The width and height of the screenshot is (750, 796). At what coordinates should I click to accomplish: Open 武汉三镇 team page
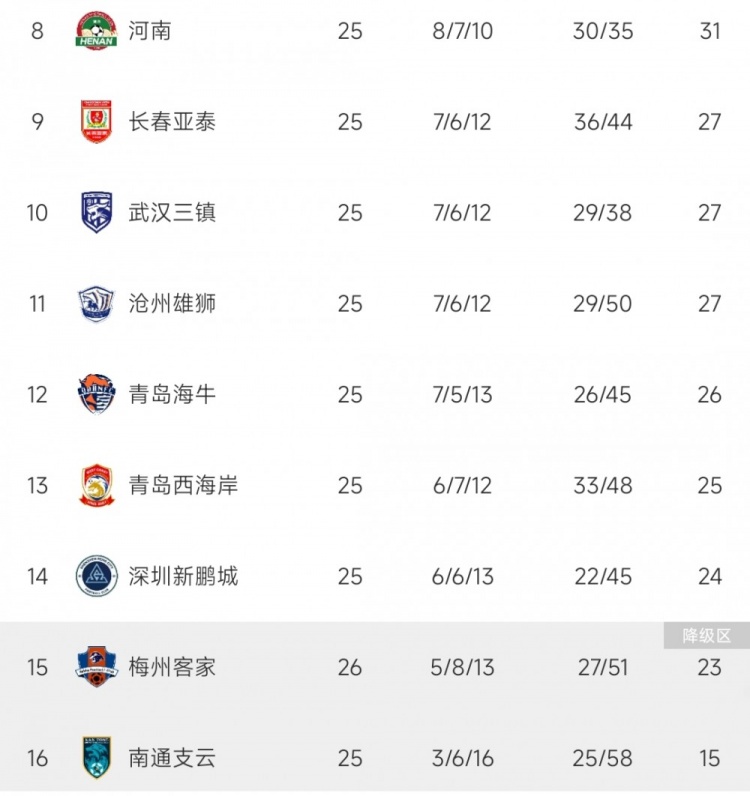click(x=172, y=213)
